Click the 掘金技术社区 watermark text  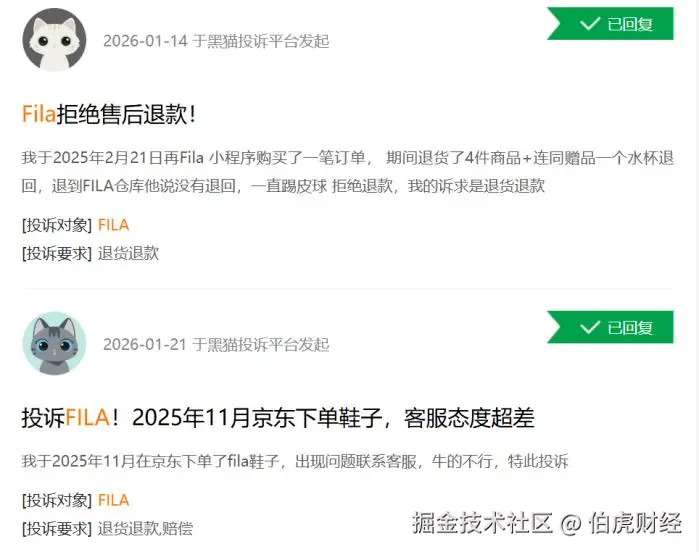[482, 522]
